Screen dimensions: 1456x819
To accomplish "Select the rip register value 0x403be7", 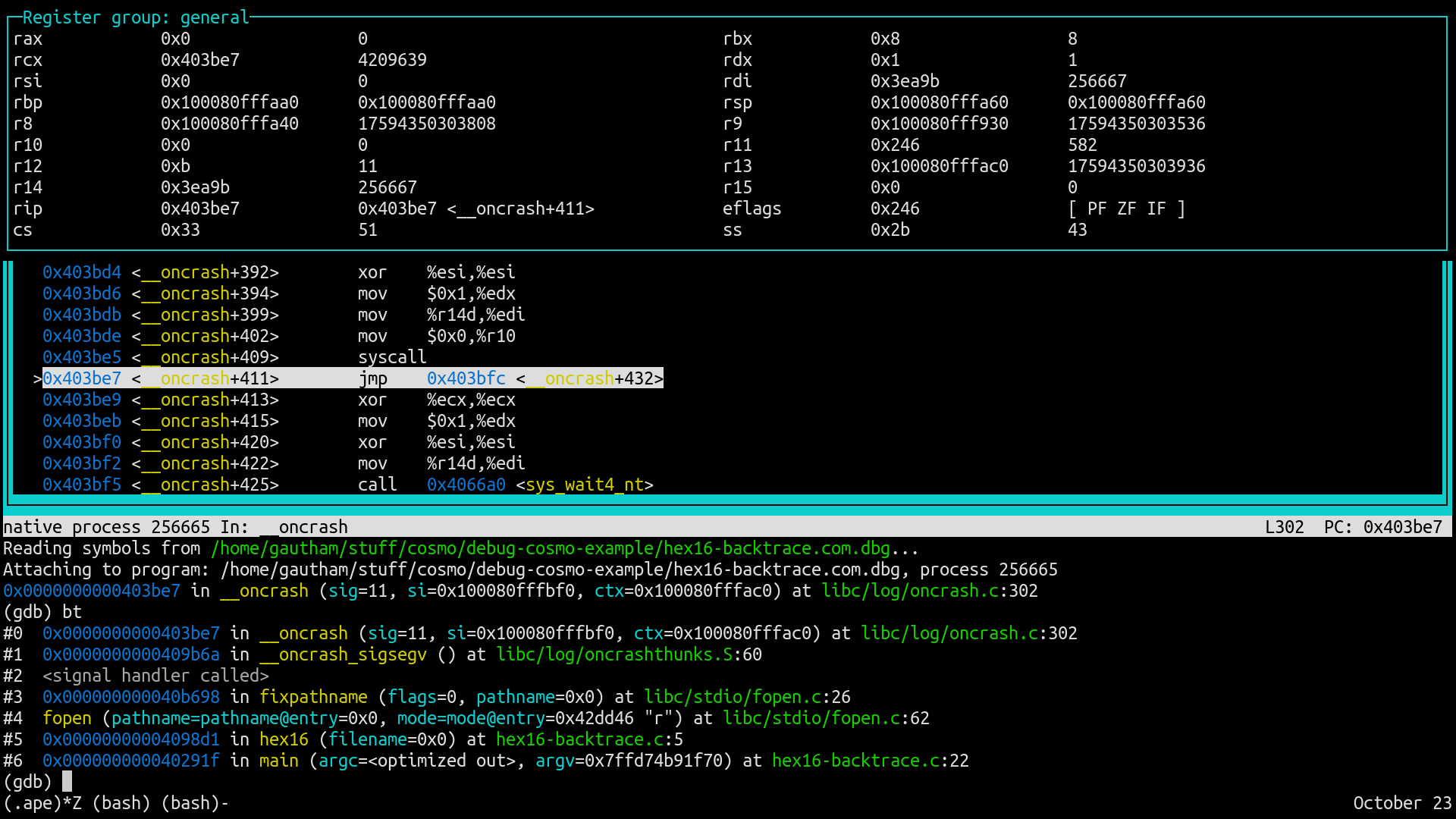I will click(200, 209).
